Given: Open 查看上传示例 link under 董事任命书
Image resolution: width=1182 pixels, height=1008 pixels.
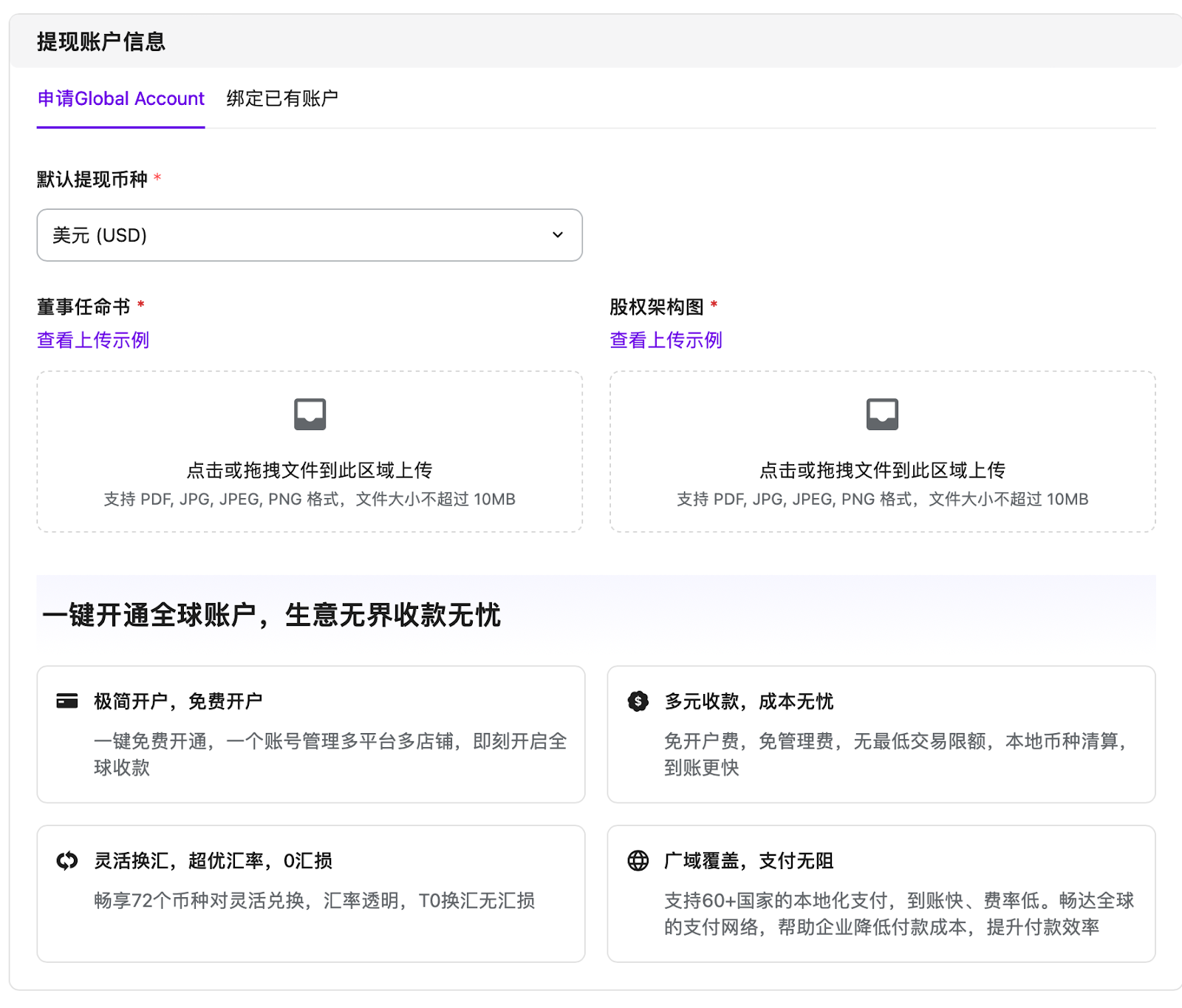Looking at the screenshot, I should tap(93, 340).
